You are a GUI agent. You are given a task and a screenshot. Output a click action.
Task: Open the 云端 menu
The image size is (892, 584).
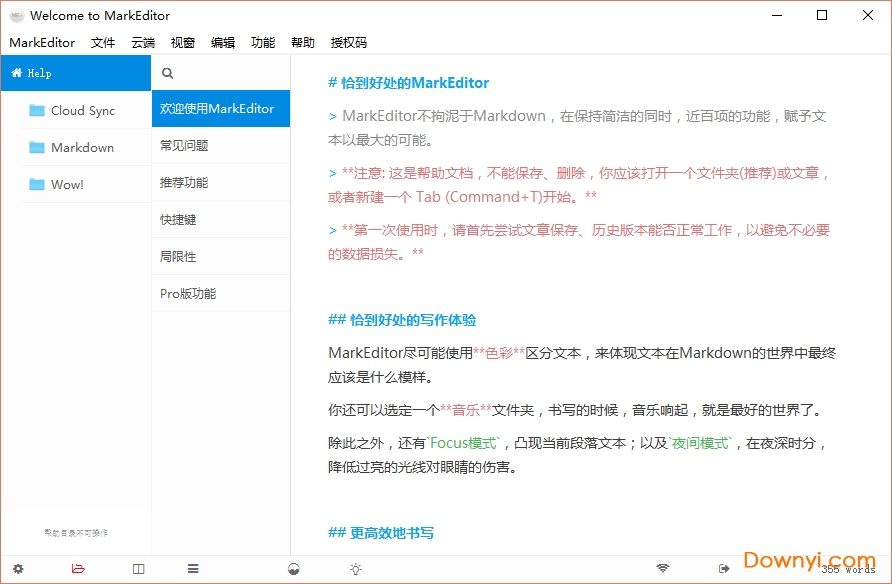tap(142, 42)
